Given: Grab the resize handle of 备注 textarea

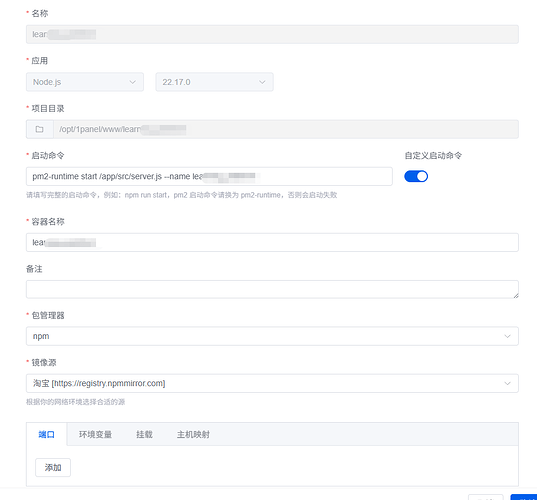Looking at the screenshot, I should 516,296.
